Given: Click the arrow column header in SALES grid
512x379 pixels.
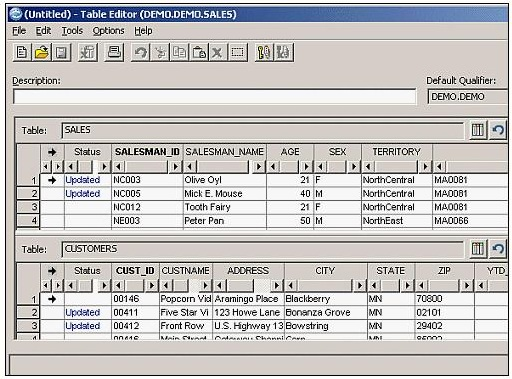Looking at the screenshot, I should (52, 152).
